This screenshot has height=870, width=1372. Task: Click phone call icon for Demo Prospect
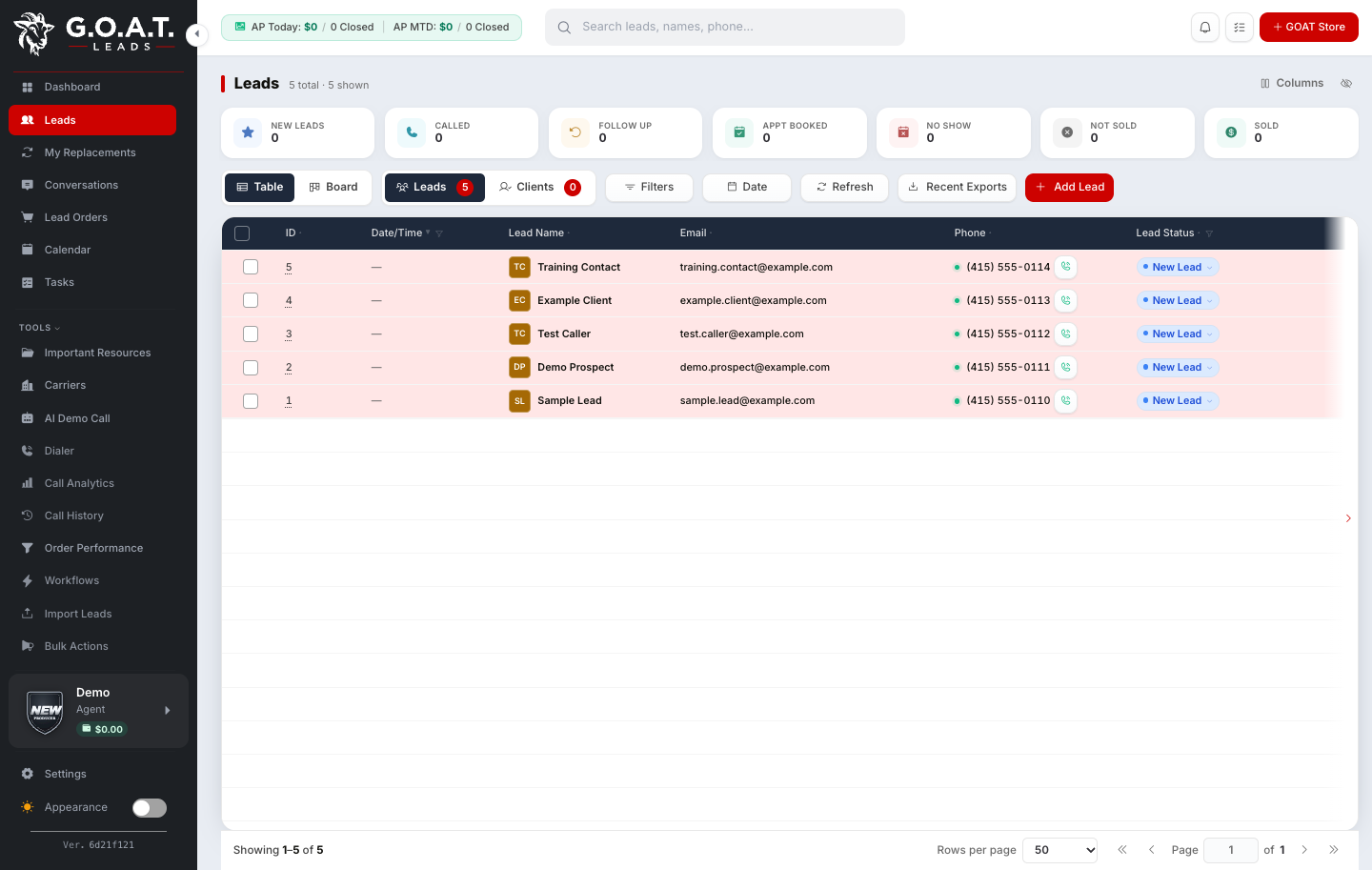coord(1066,367)
